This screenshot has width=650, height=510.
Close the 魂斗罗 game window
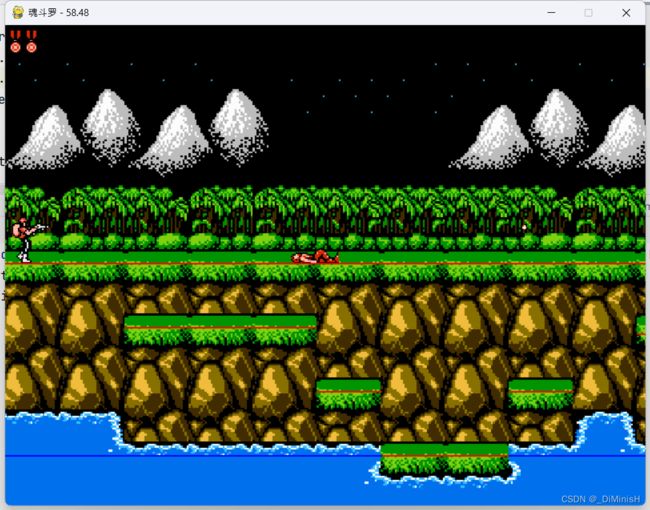tap(626, 13)
